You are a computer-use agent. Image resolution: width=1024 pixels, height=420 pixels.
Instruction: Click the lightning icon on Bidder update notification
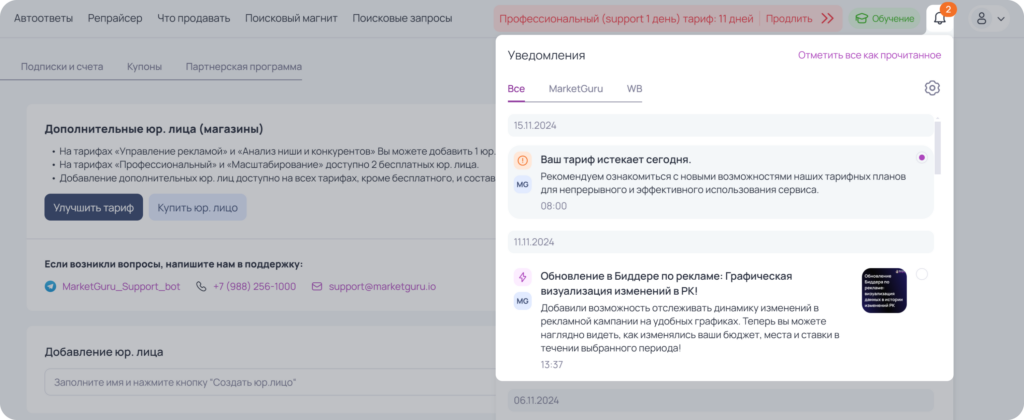pos(522,277)
